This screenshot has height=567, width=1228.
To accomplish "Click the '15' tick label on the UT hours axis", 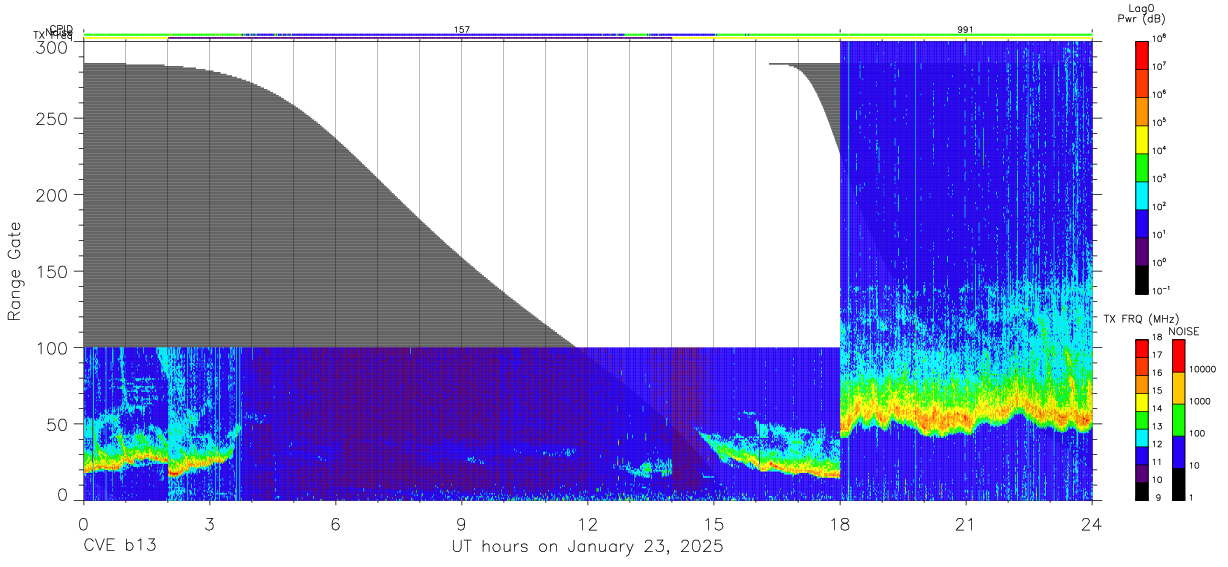I will (714, 523).
